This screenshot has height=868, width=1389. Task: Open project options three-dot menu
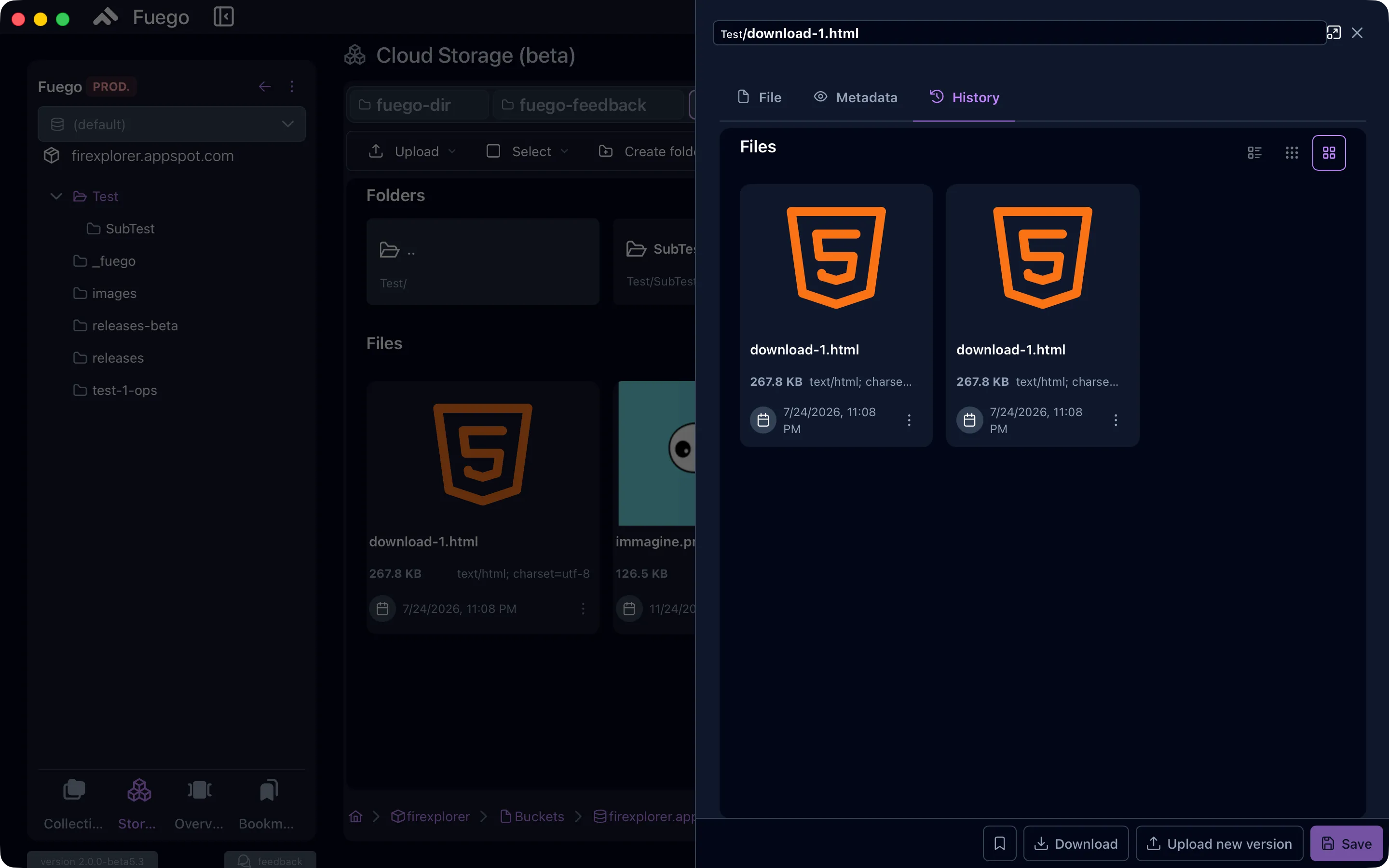click(292, 87)
